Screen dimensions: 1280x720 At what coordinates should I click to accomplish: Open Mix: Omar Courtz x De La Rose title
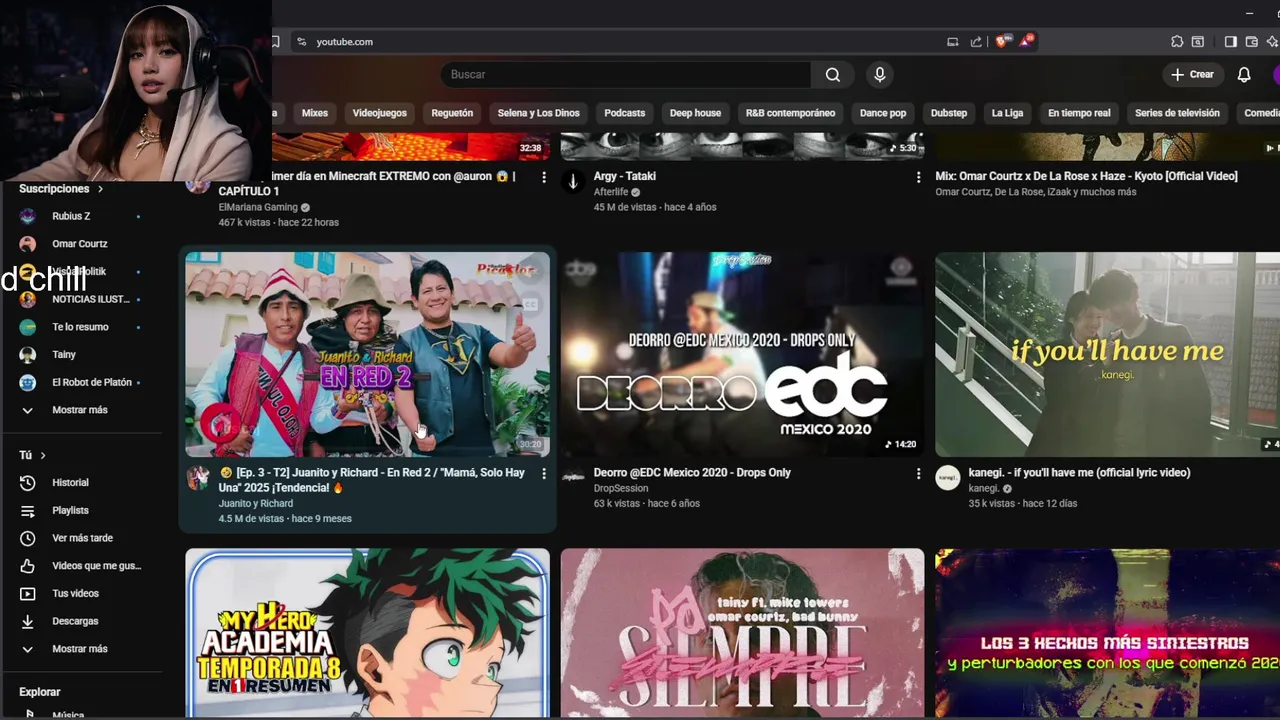click(x=1086, y=176)
